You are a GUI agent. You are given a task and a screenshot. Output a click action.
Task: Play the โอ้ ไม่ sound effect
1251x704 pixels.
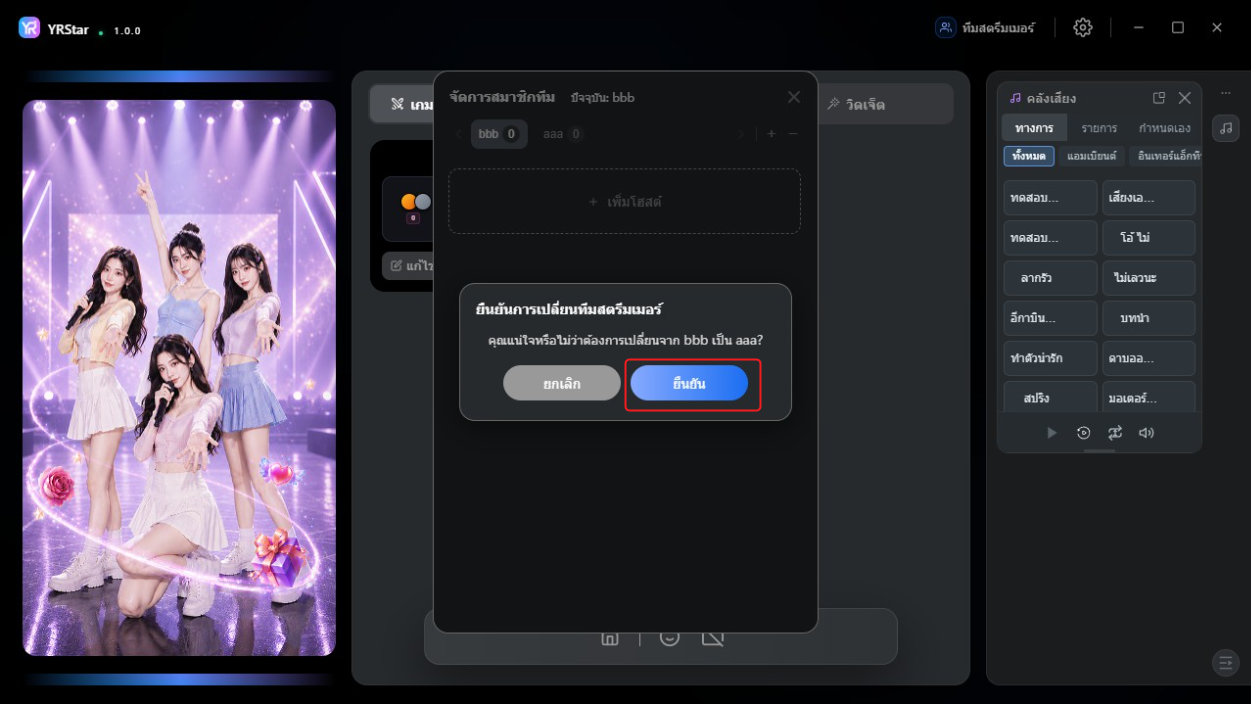pyautogui.click(x=1148, y=238)
